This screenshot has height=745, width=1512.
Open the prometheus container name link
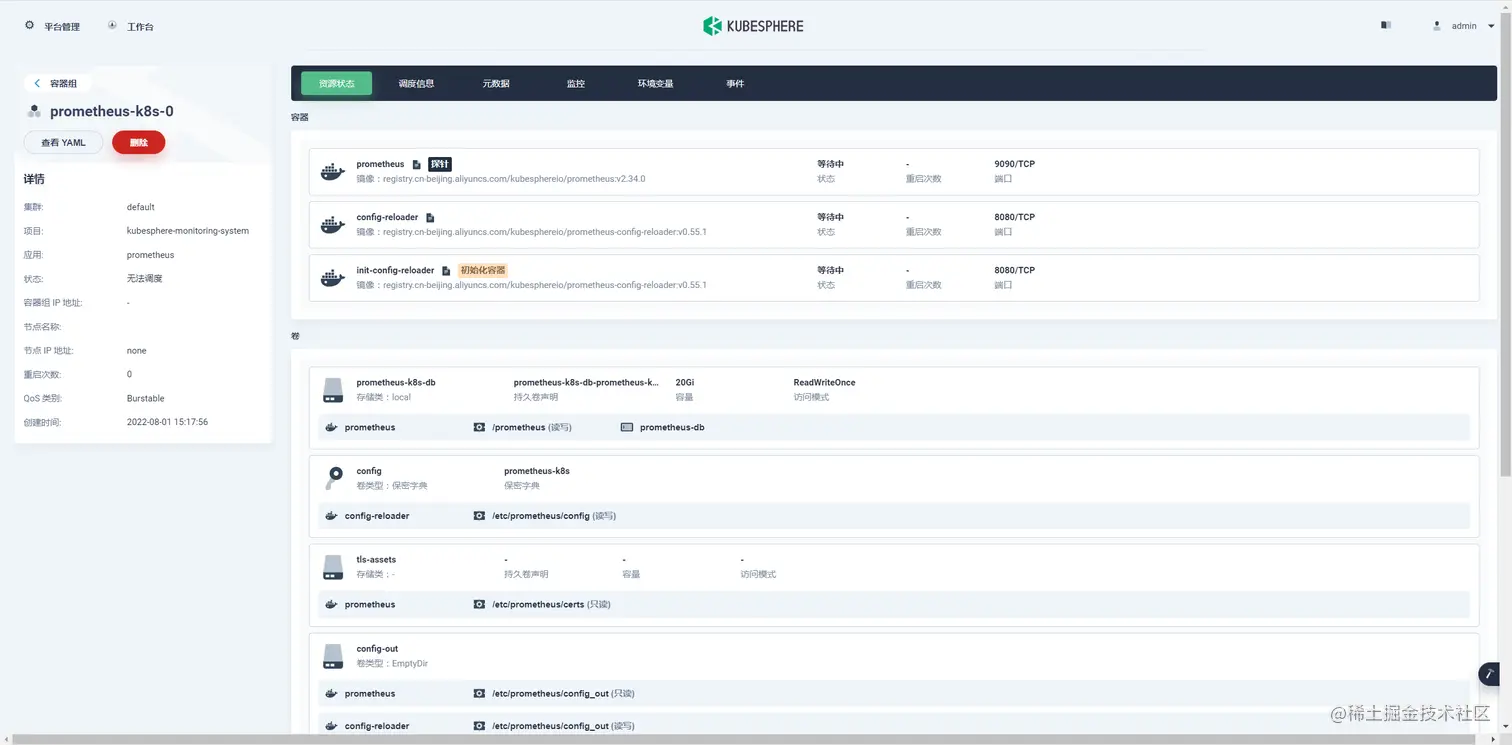tap(380, 164)
